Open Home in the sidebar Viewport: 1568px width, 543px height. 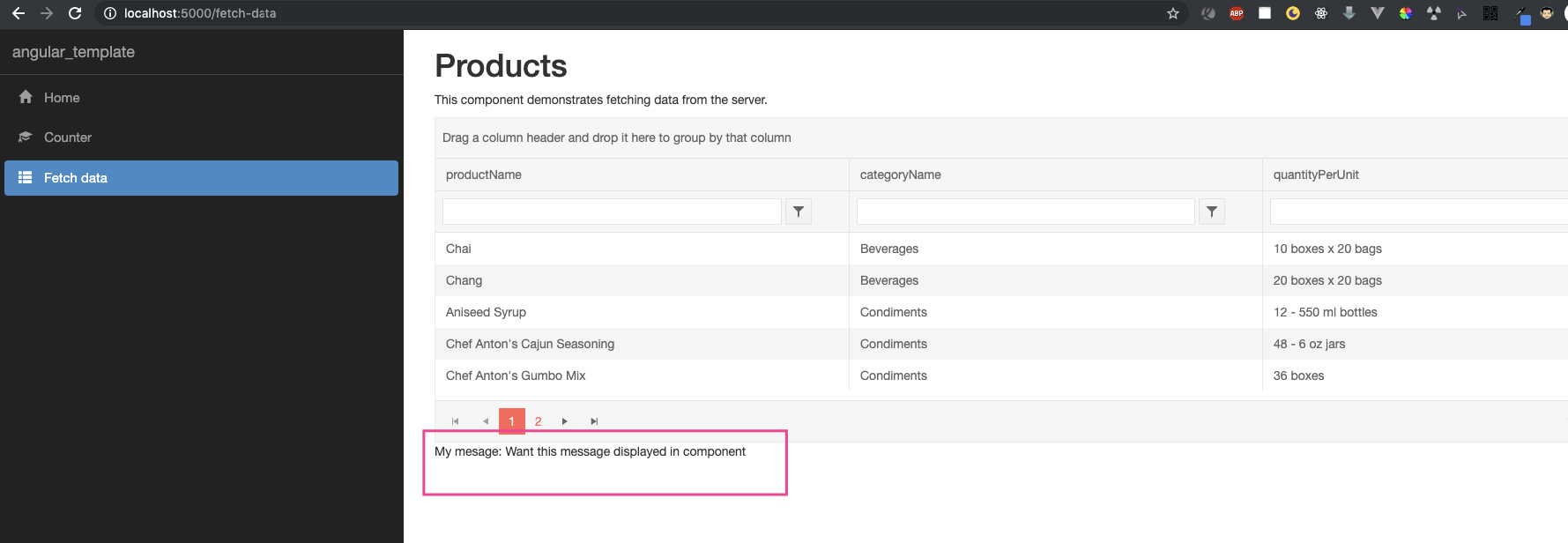coord(62,98)
